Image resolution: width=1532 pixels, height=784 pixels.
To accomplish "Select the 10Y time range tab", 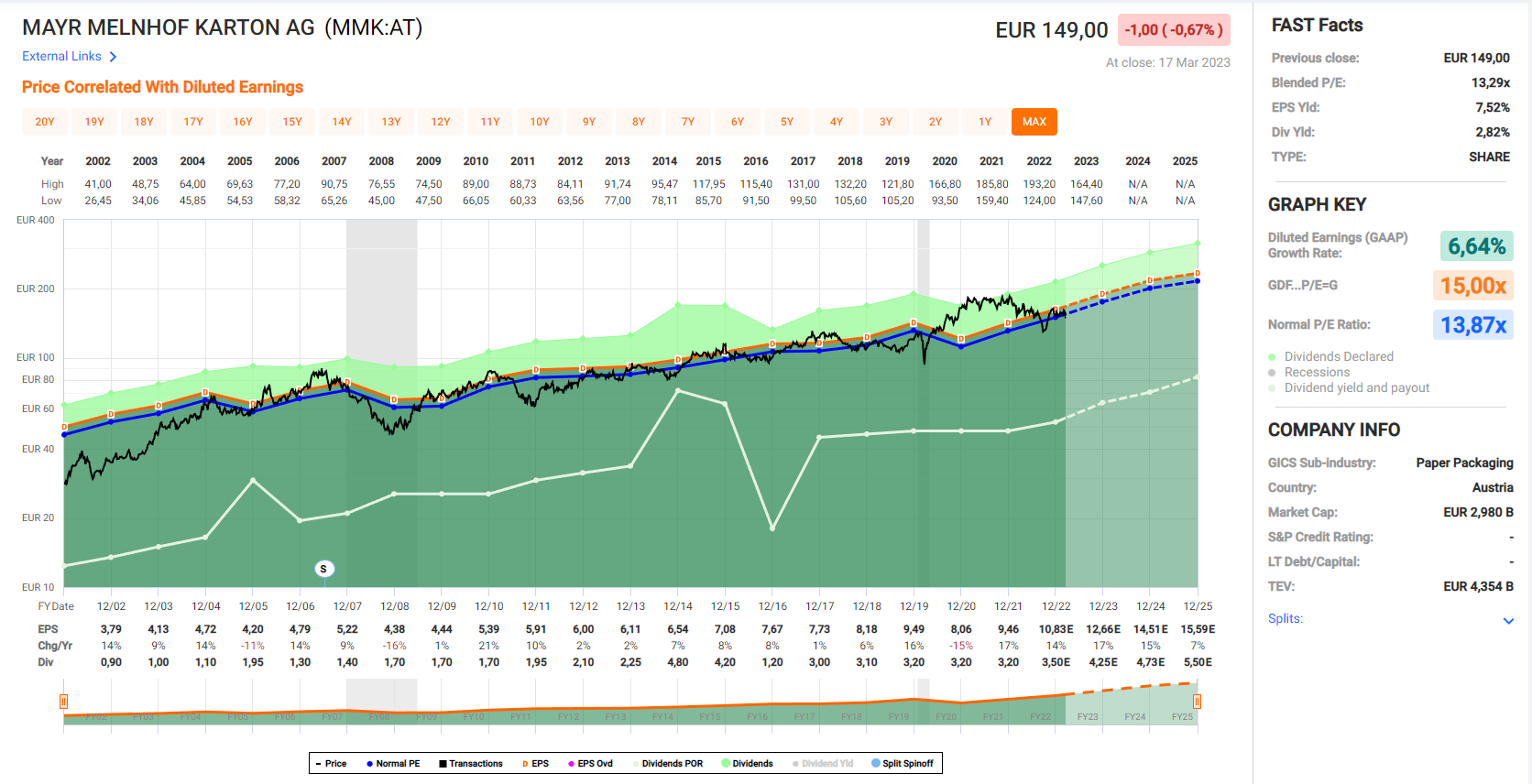I will click(540, 122).
